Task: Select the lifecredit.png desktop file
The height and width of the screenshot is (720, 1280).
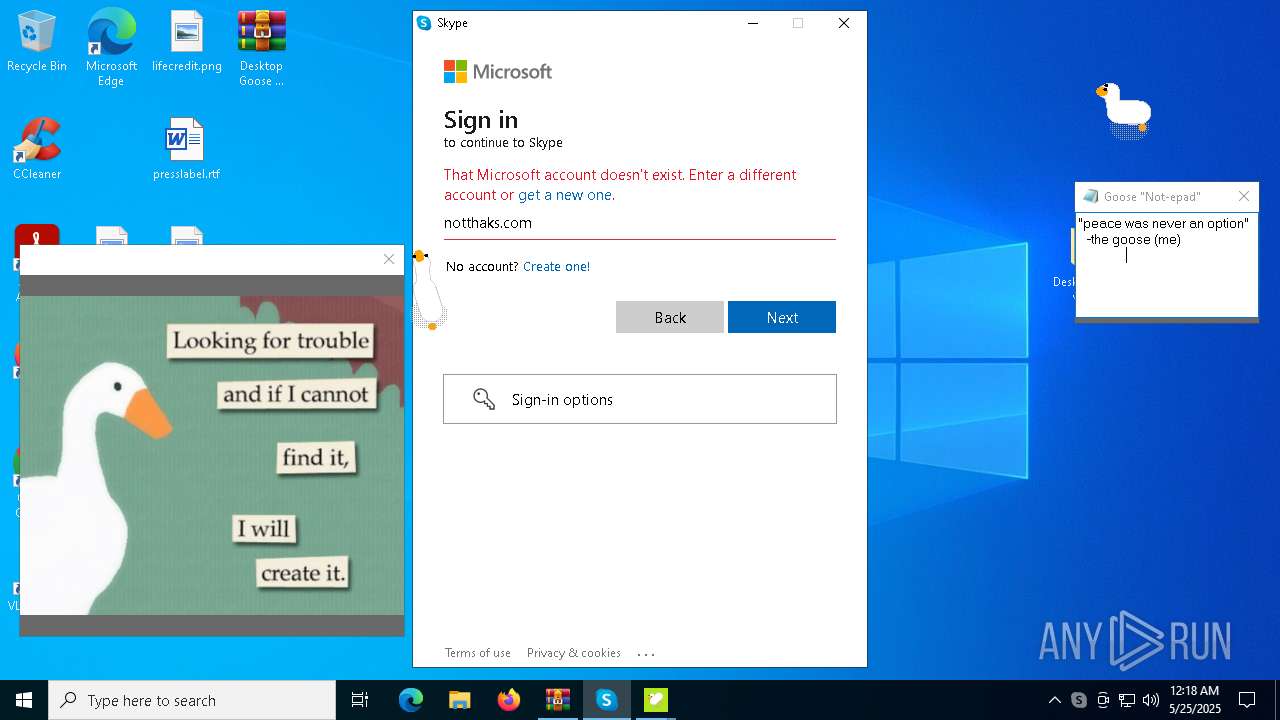Action: (x=187, y=42)
